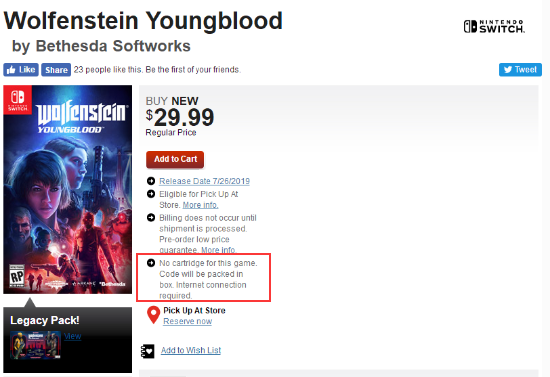
Task: Click the Facebook Like thumbs-up button
Action: 21,70
